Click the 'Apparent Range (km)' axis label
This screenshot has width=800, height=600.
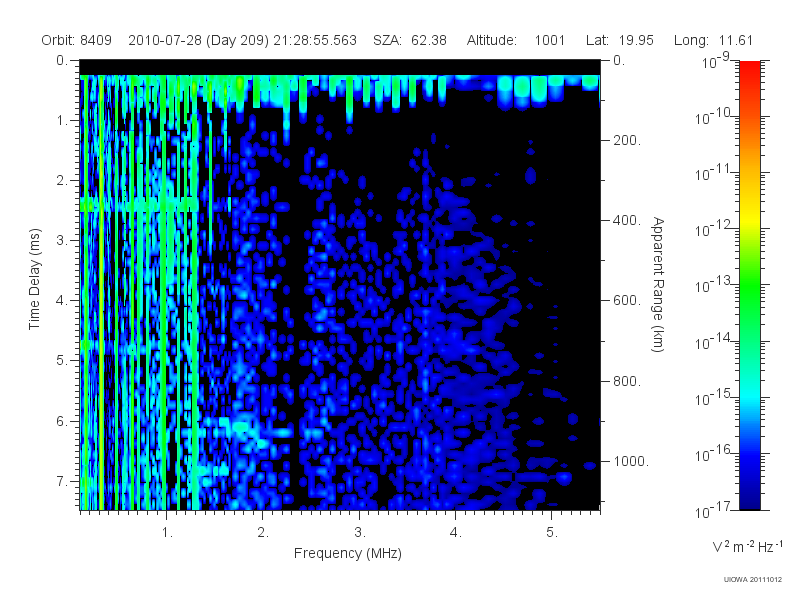pyautogui.click(x=658, y=284)
